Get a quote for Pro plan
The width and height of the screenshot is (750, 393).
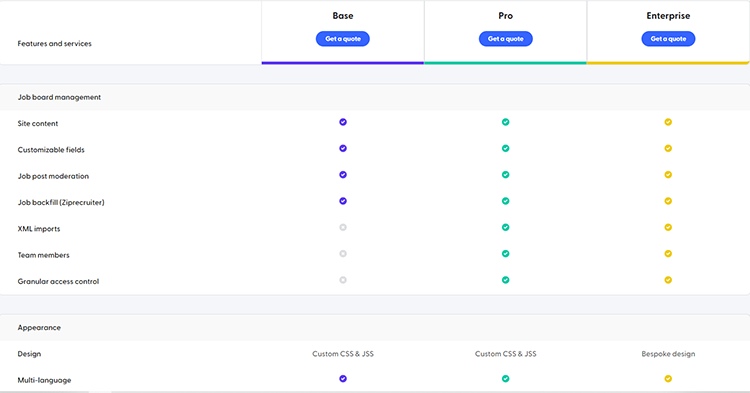point(506,39)
